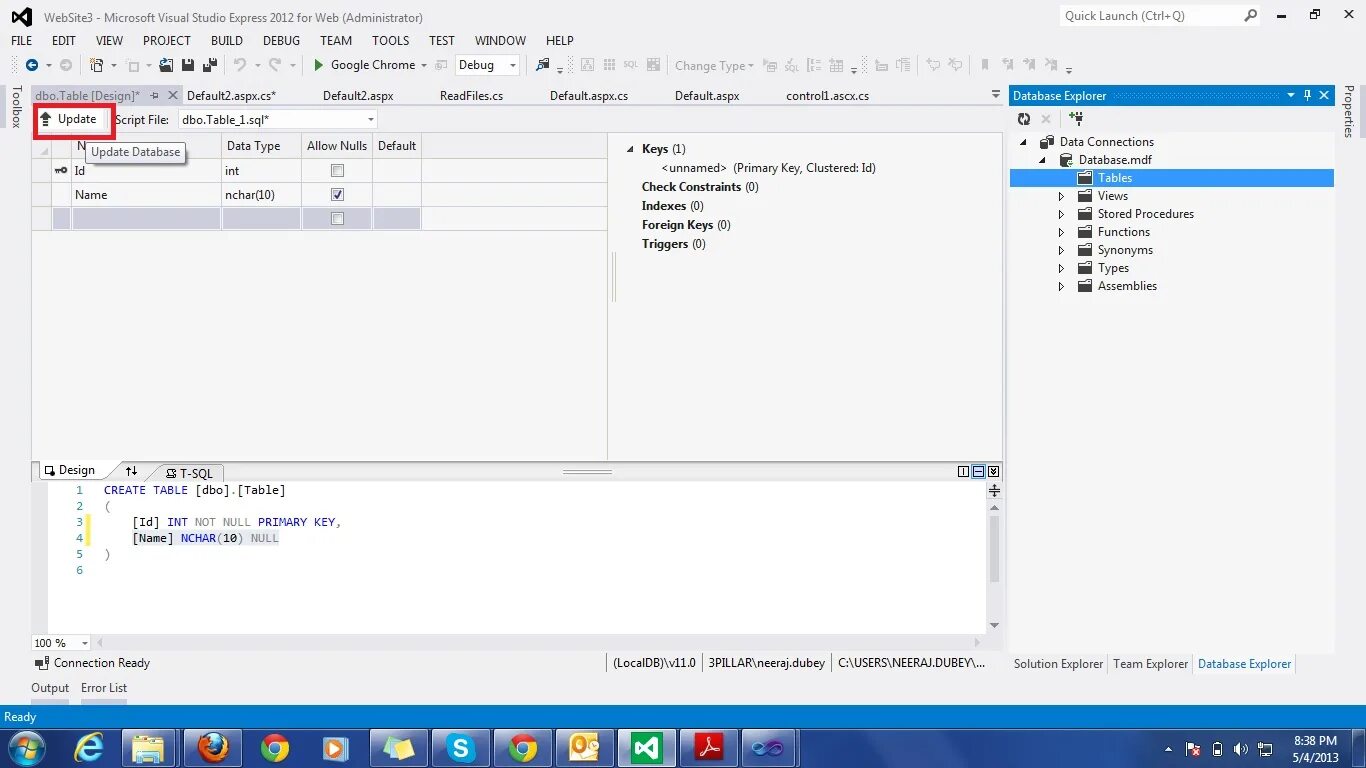Screen dimensions: 1366x768
Task: Select the Functions node in Database Explorer
Action: click(x=1123, y=232)
